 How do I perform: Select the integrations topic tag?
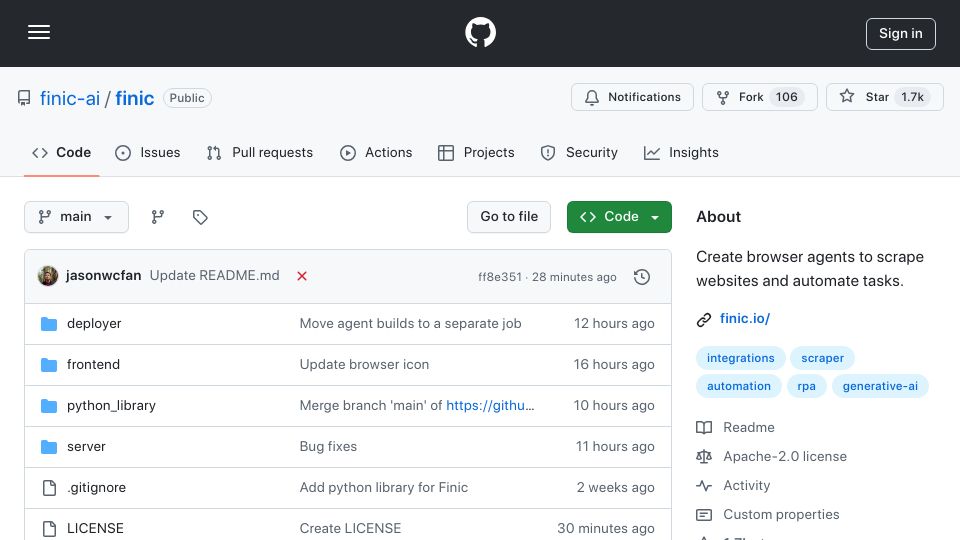[740, 358]
